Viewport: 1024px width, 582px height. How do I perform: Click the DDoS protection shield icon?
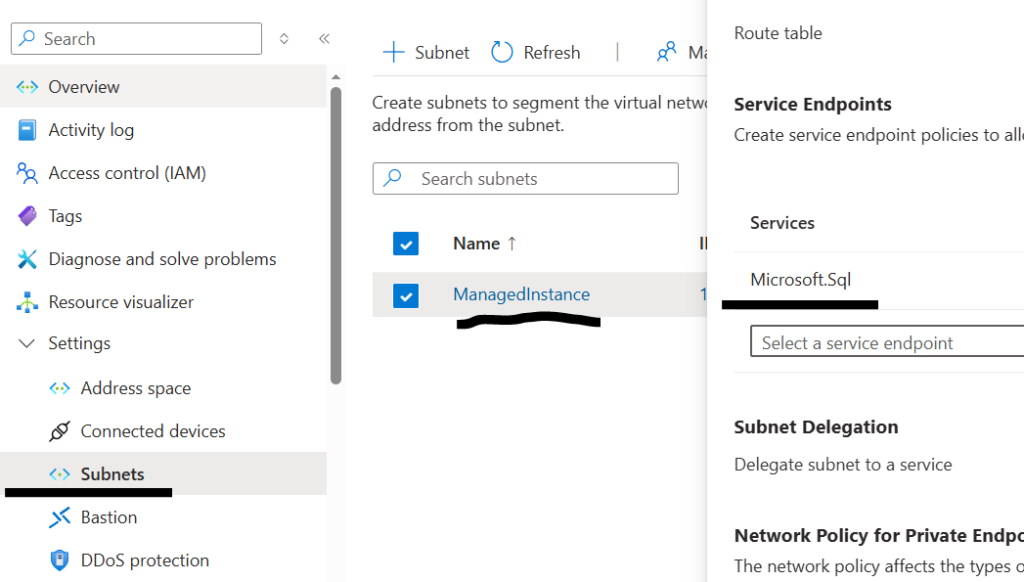[59, 560]
